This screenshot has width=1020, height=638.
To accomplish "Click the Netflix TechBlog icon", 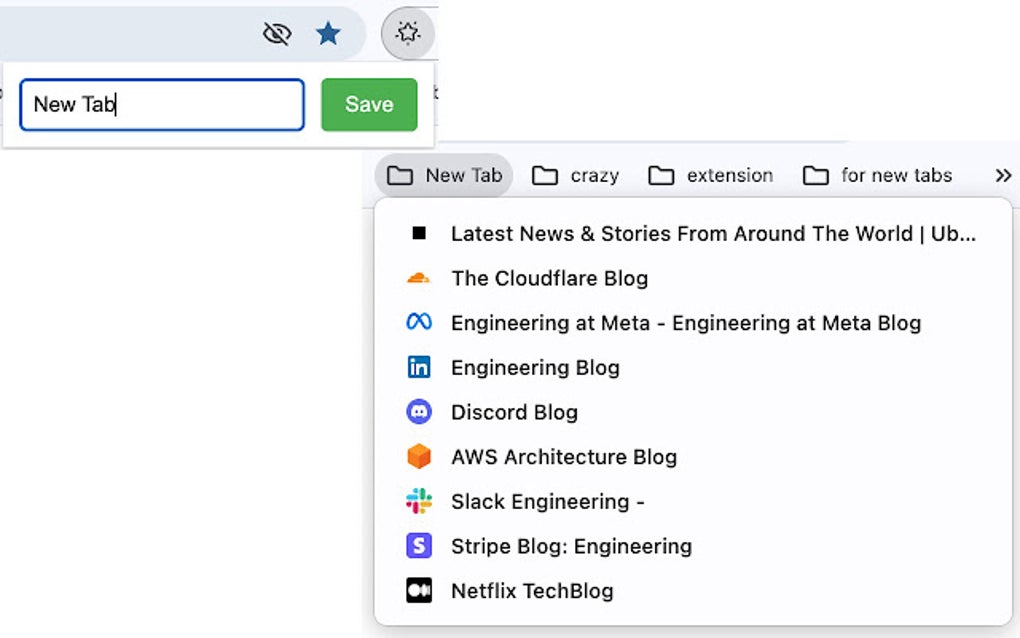I will 419,590.
